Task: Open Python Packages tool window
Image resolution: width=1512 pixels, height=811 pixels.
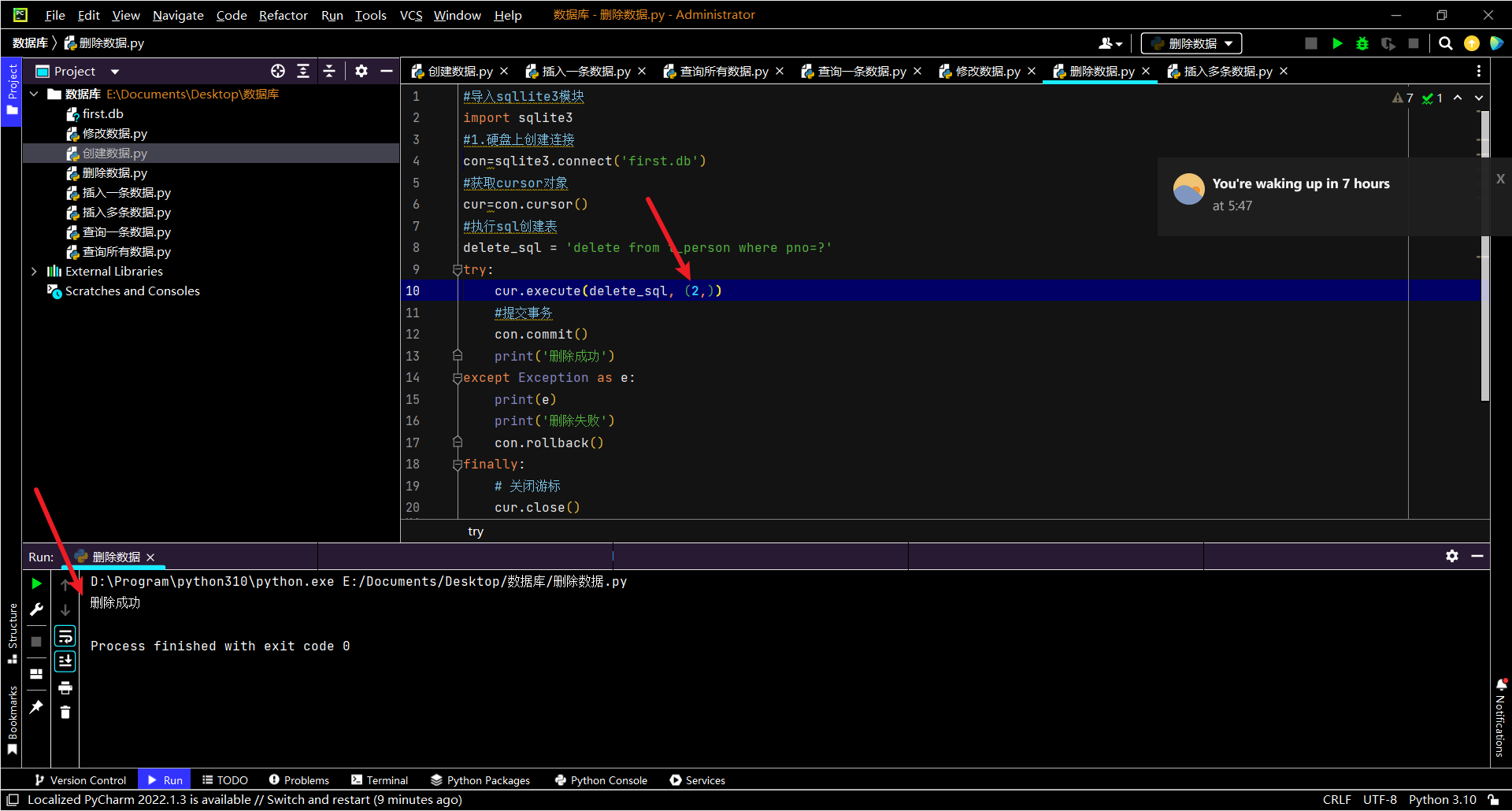Action: (x=480, y=780)
